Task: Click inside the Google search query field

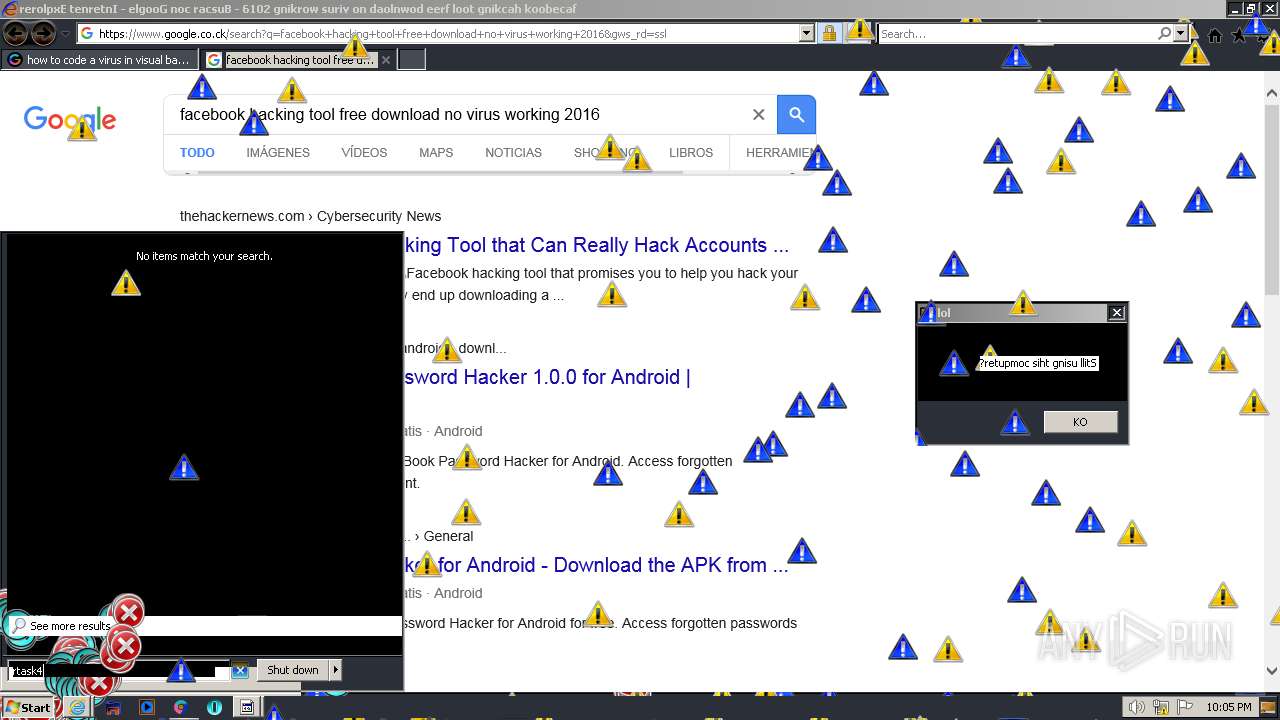Action: click(460, 114)
